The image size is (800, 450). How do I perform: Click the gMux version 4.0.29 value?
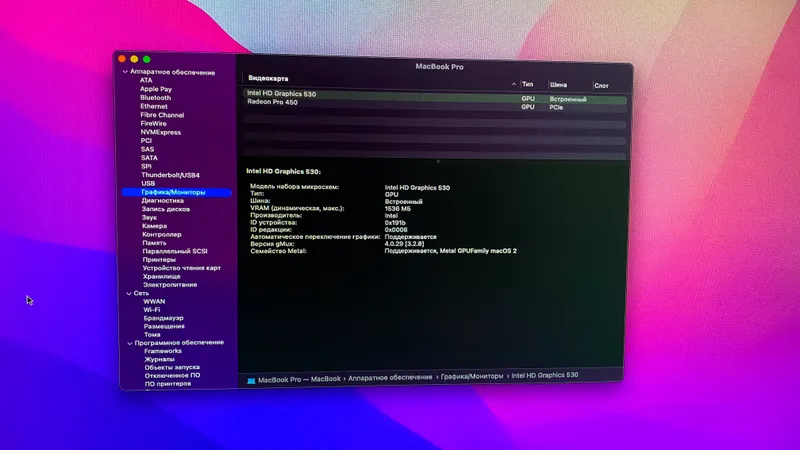[x=404, y=244]
